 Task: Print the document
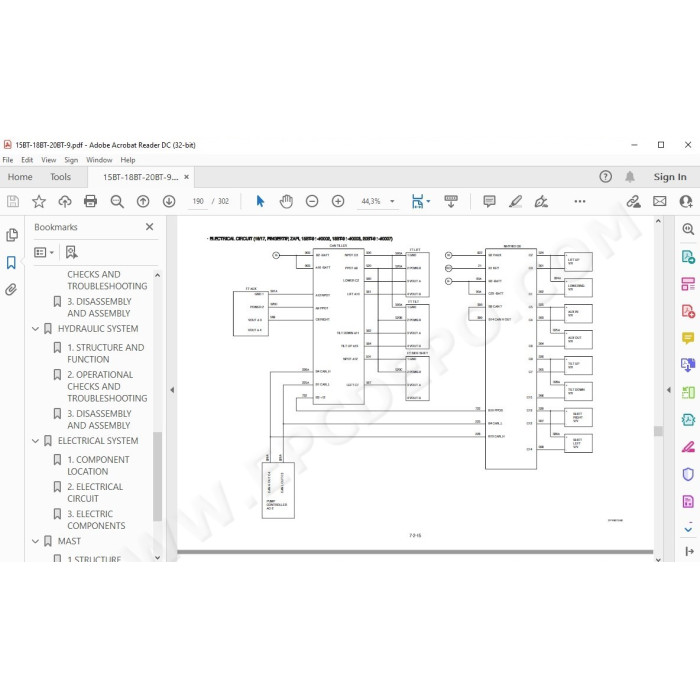tap(91, 201)
